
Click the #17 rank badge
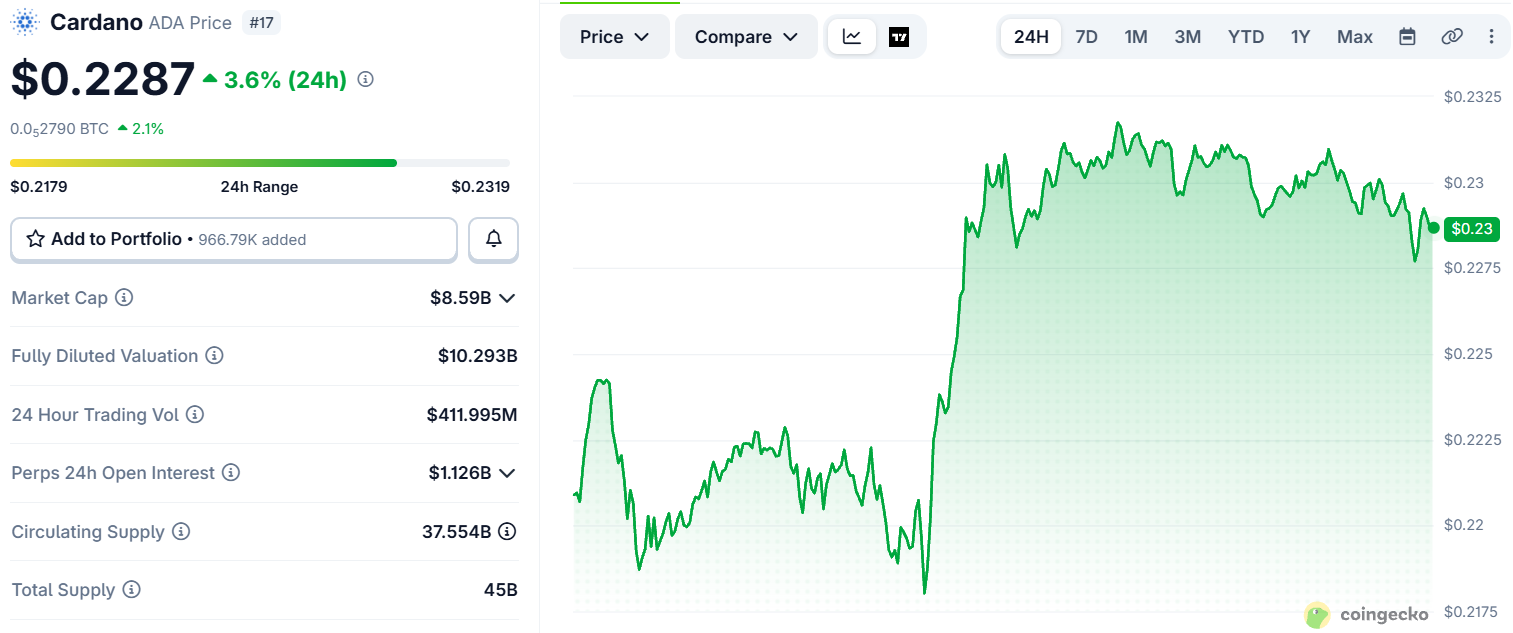[261, 22]
